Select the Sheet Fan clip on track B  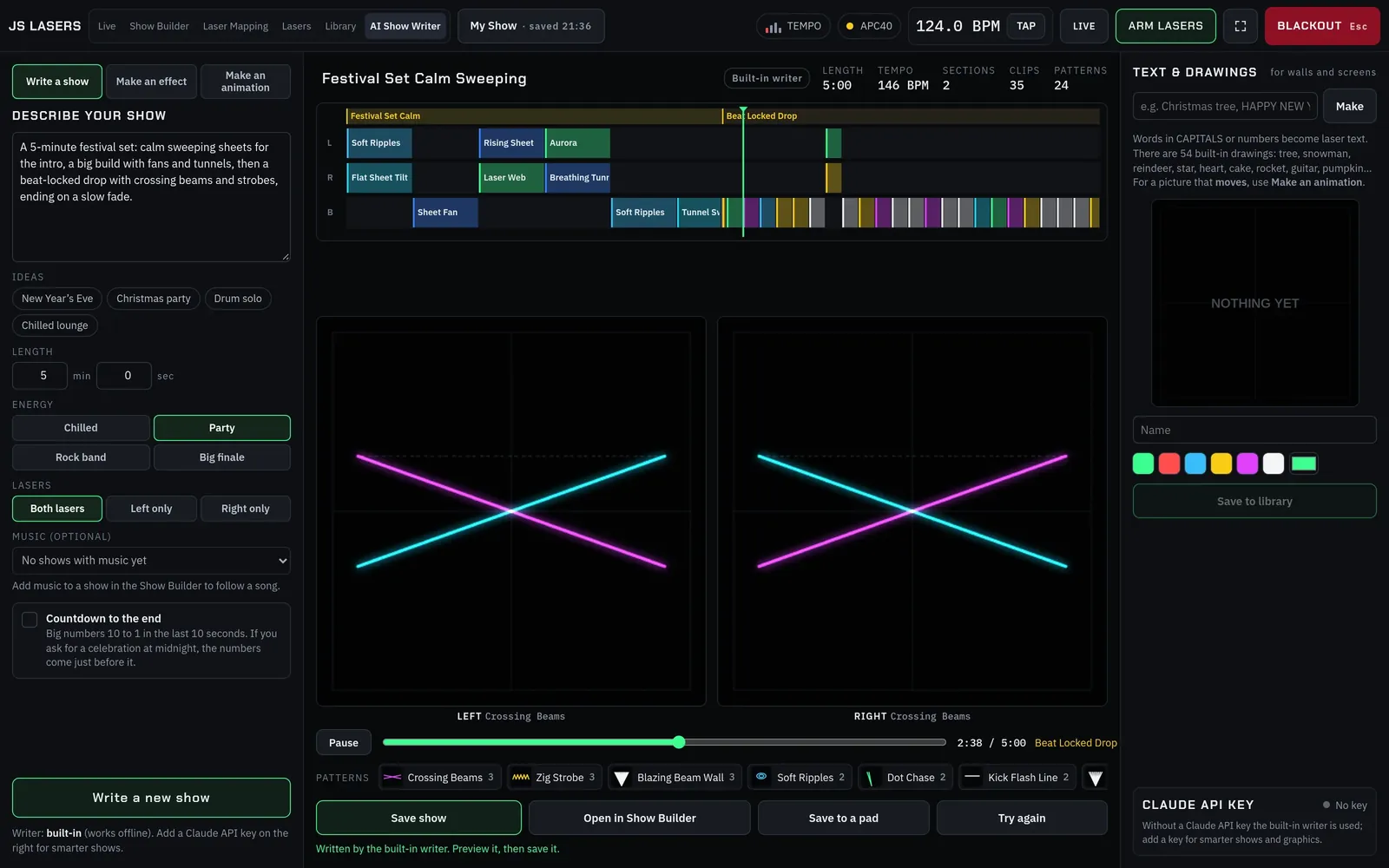tap(445, 213)
